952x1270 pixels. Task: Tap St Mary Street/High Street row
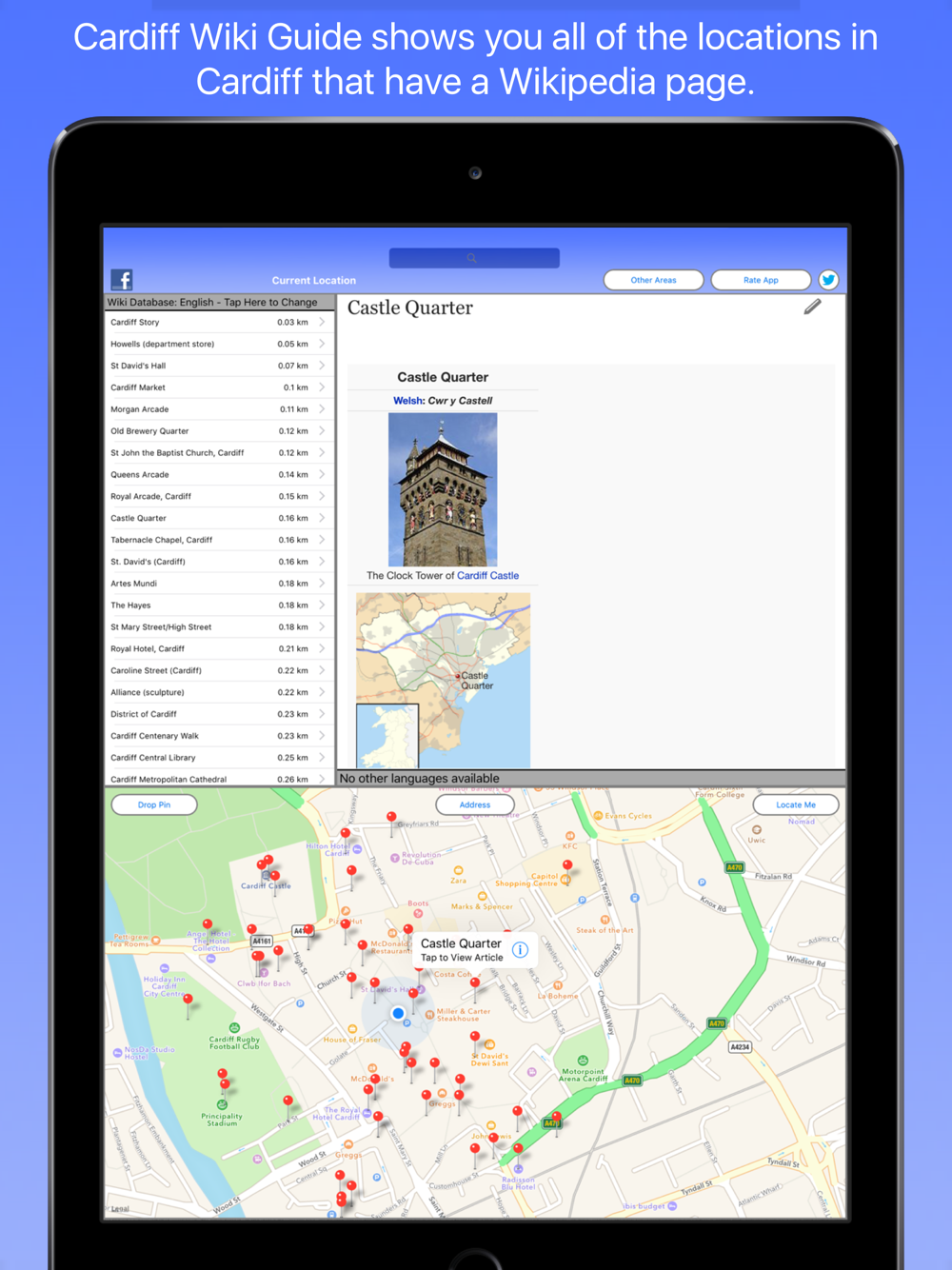point(219,627)
